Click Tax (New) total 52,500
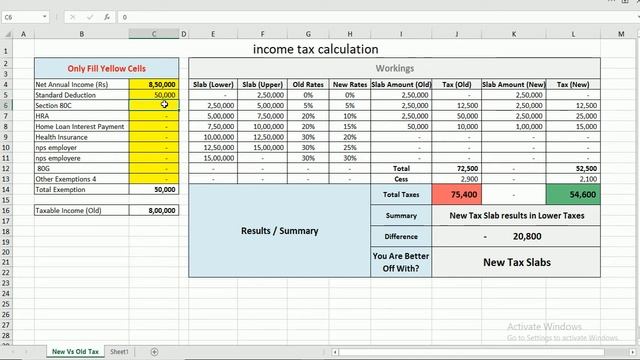Screen dimensions: 640x360 pos(573,168)
